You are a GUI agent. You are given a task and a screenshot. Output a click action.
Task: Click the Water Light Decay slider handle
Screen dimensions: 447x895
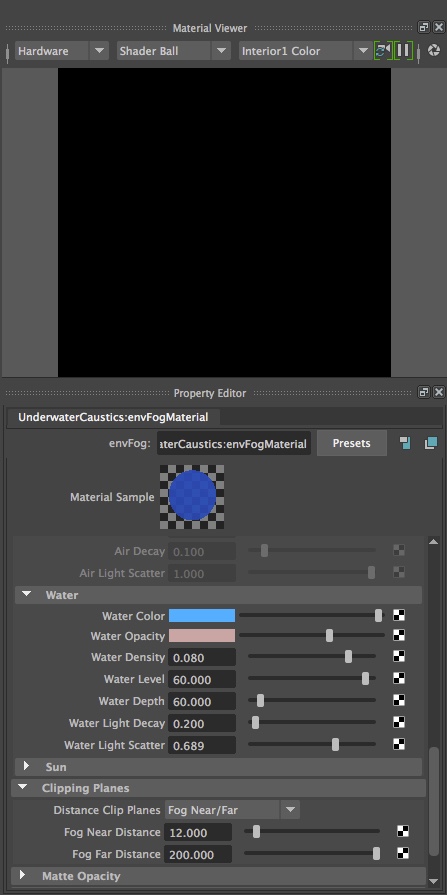coord(255,722)
